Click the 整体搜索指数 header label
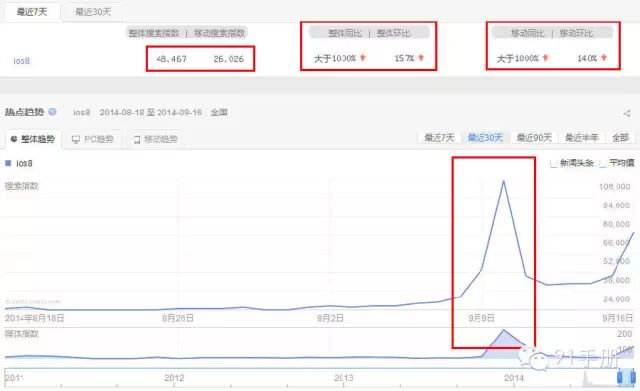640x391 pixels. click(154, 33)
